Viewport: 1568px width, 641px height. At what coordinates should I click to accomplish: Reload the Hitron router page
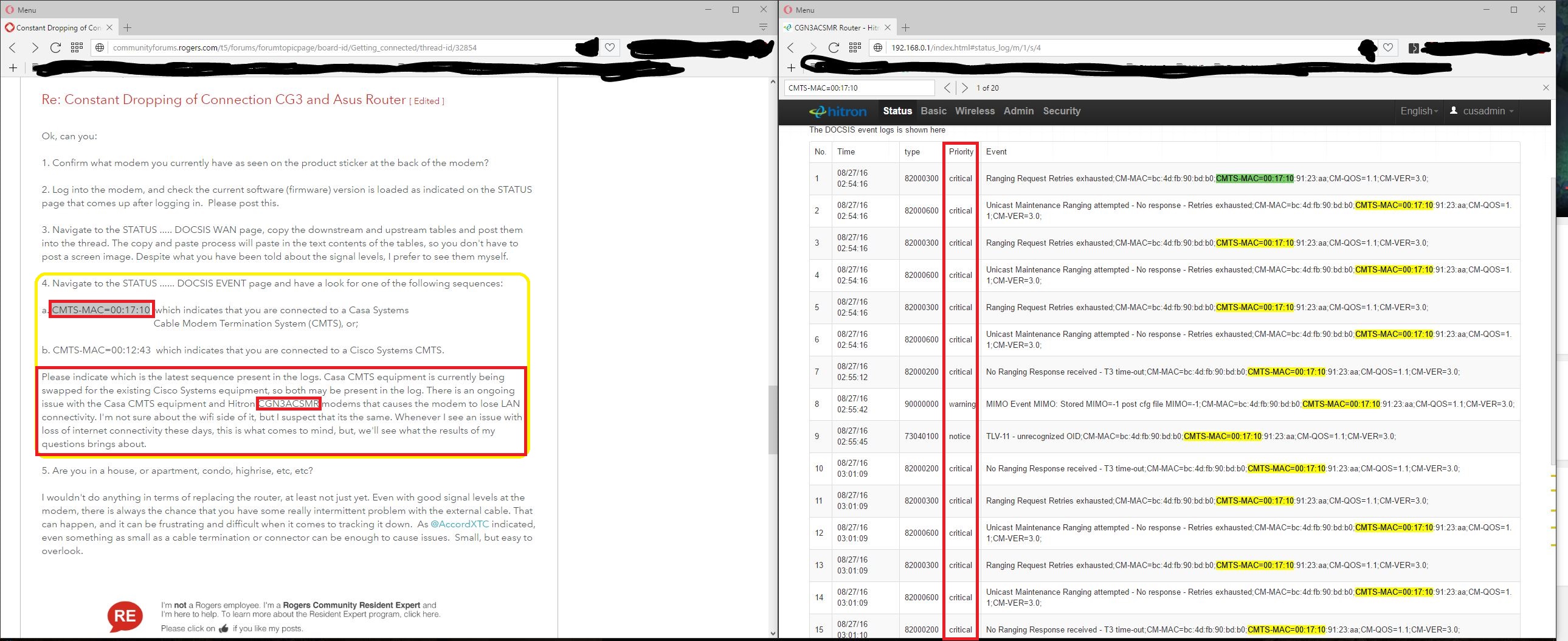pyautogui.click(x=834, y=47)
